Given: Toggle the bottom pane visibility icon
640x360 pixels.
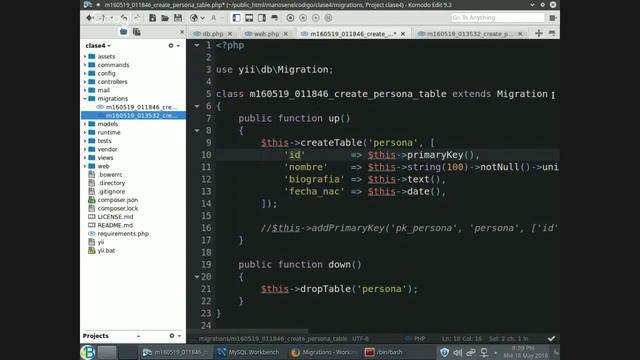Looking at the screenshot, I should click(x=249, y=18).
